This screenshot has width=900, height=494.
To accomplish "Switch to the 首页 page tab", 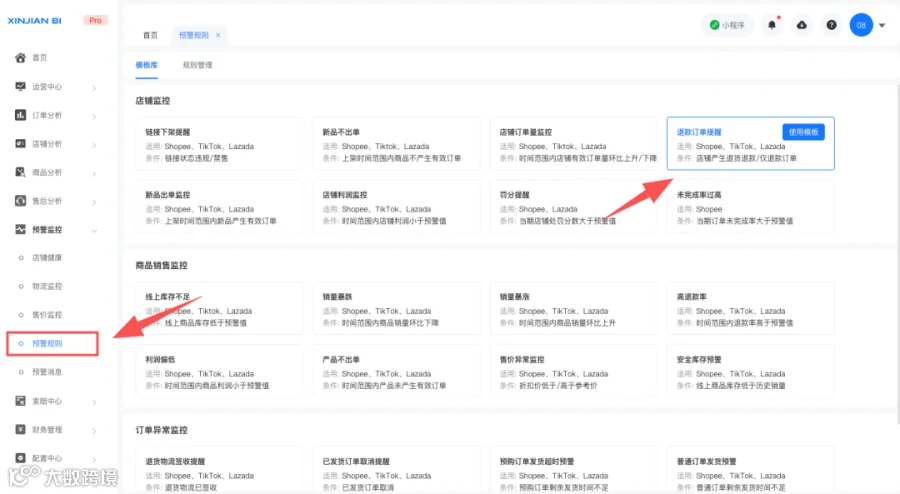I will point(150,35).
